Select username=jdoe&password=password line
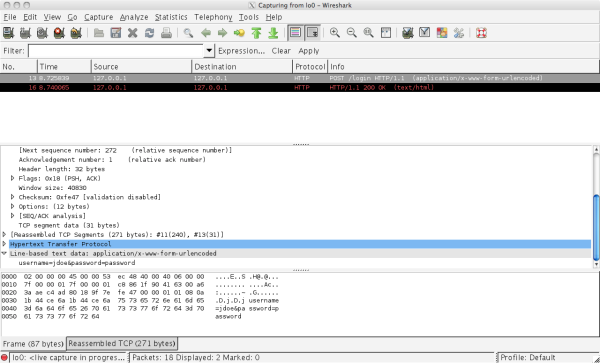This screenshot has height=363, width=600. coord(77,263)
